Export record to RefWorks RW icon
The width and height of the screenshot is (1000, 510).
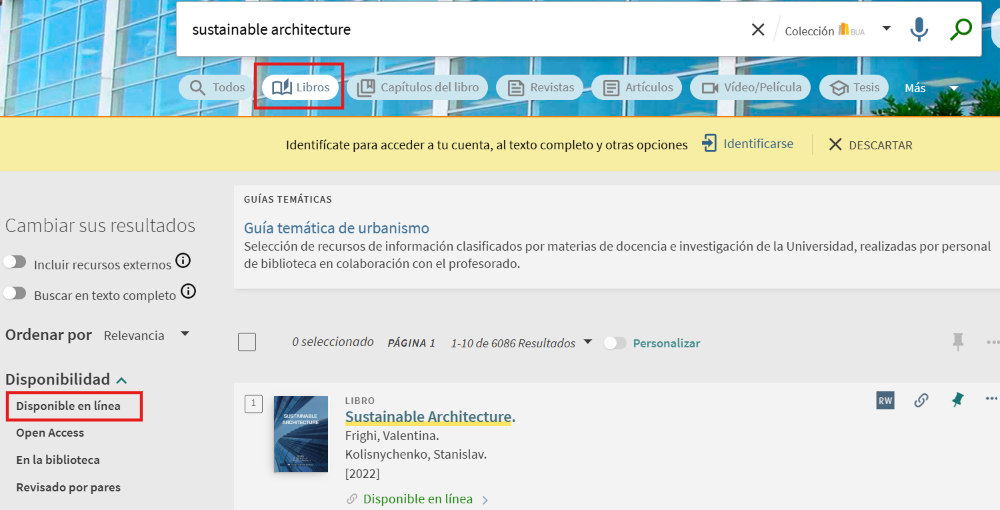coord(885,400)
